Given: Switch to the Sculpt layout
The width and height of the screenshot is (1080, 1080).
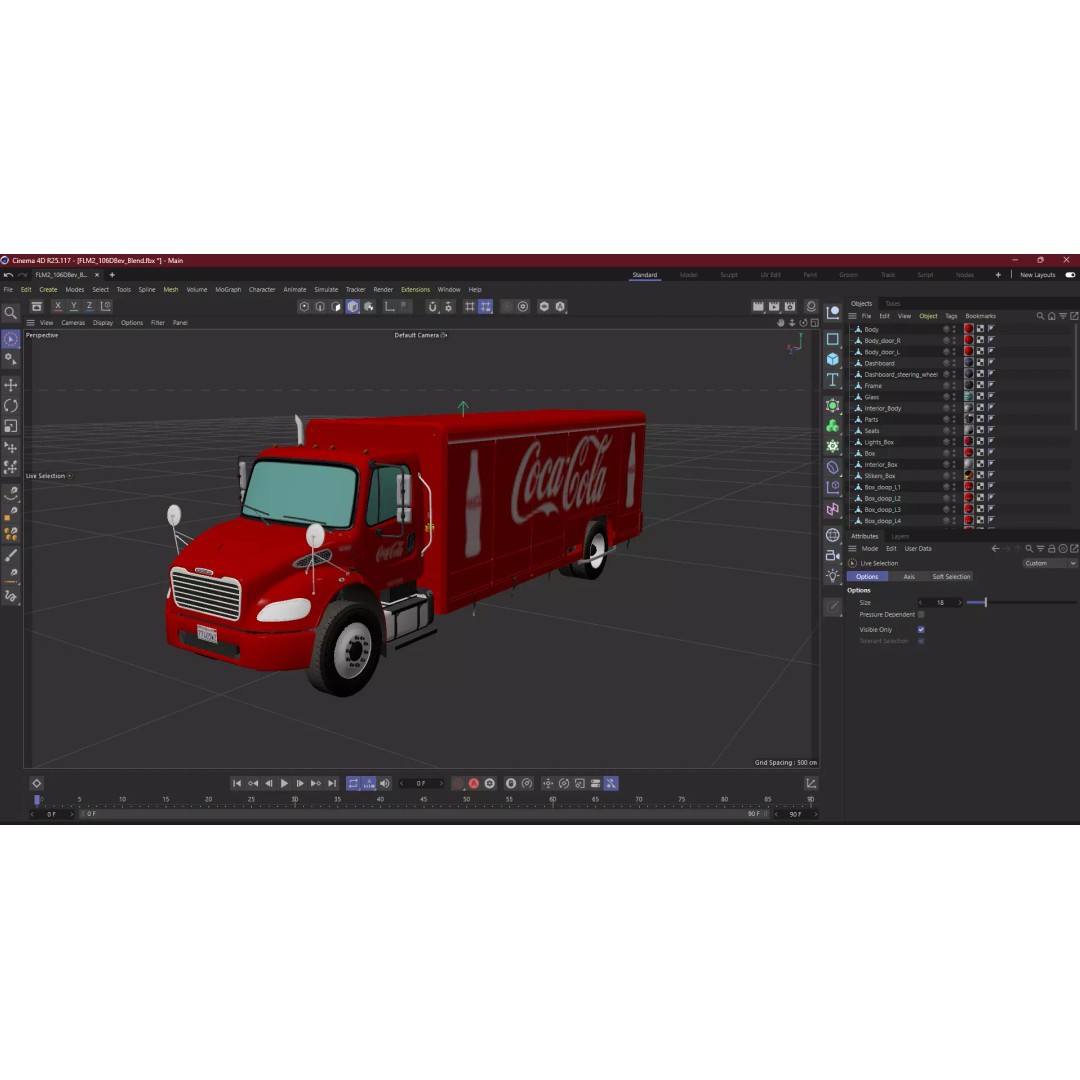Looking at the screenshot, I should point(729,275).
